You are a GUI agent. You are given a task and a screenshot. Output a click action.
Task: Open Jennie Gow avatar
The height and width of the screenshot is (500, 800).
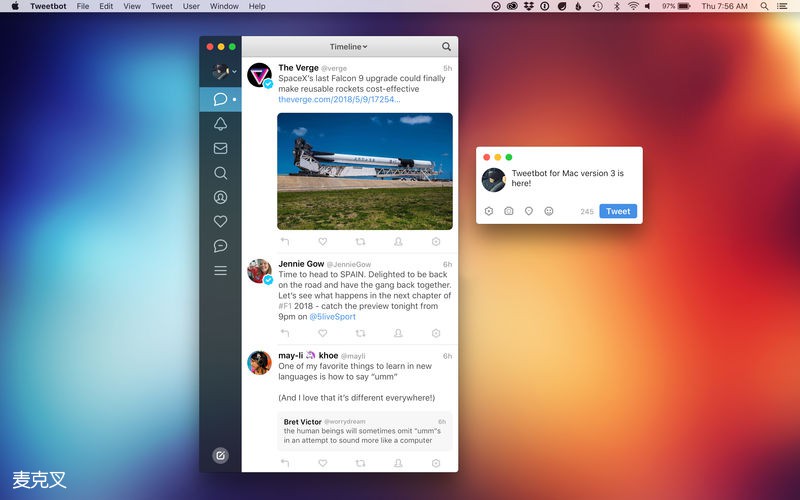point(260,271)
